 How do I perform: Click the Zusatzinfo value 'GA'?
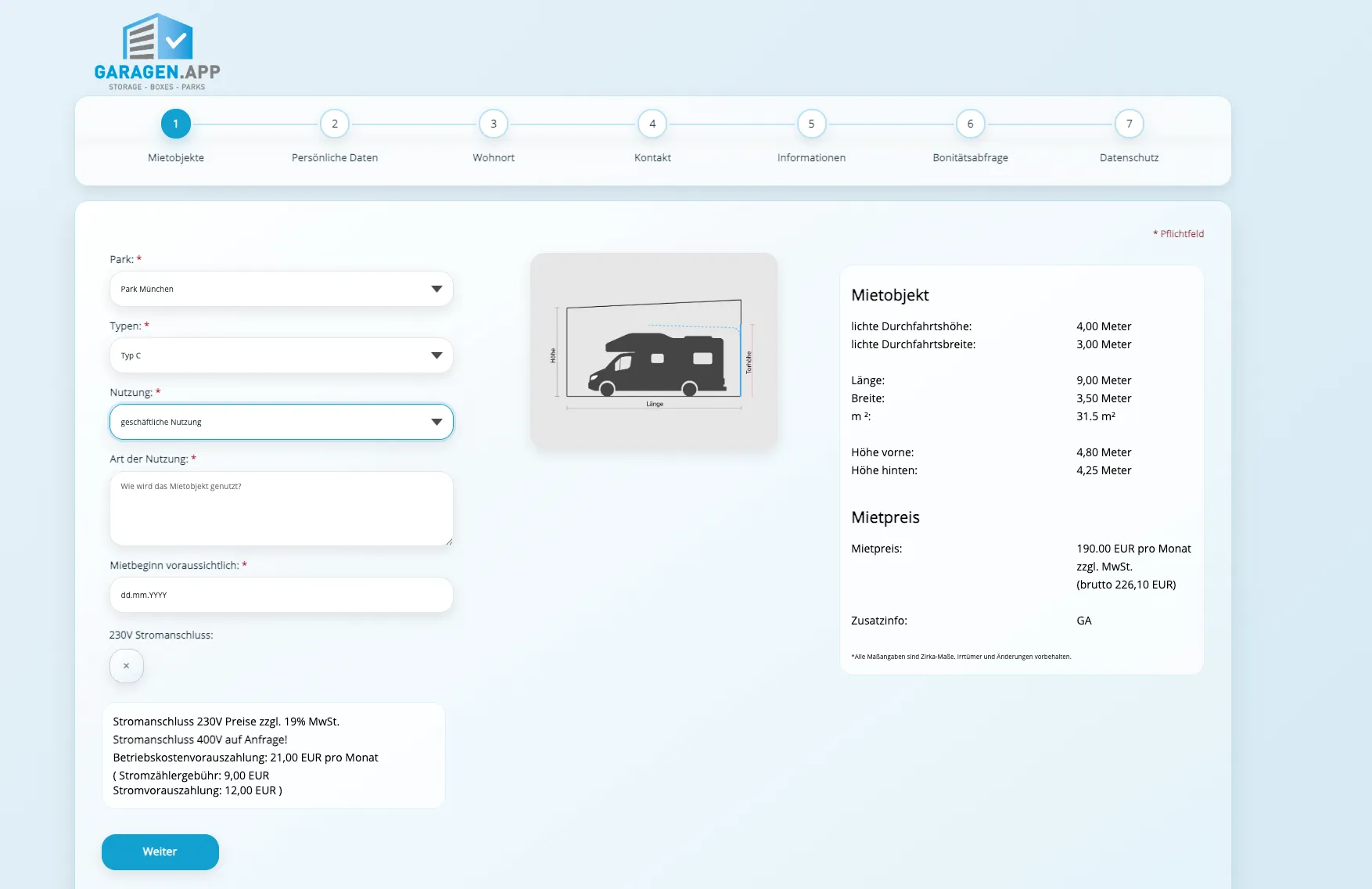pos(1084,621)
